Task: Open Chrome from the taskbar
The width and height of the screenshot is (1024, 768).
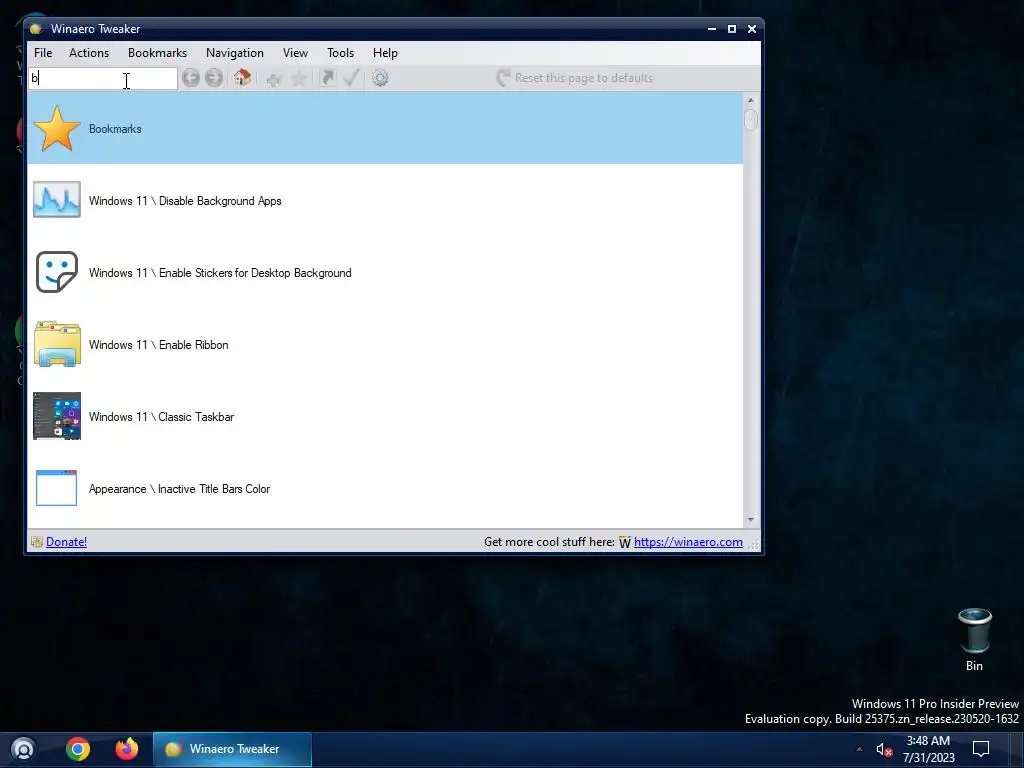Action: [78, 749]
